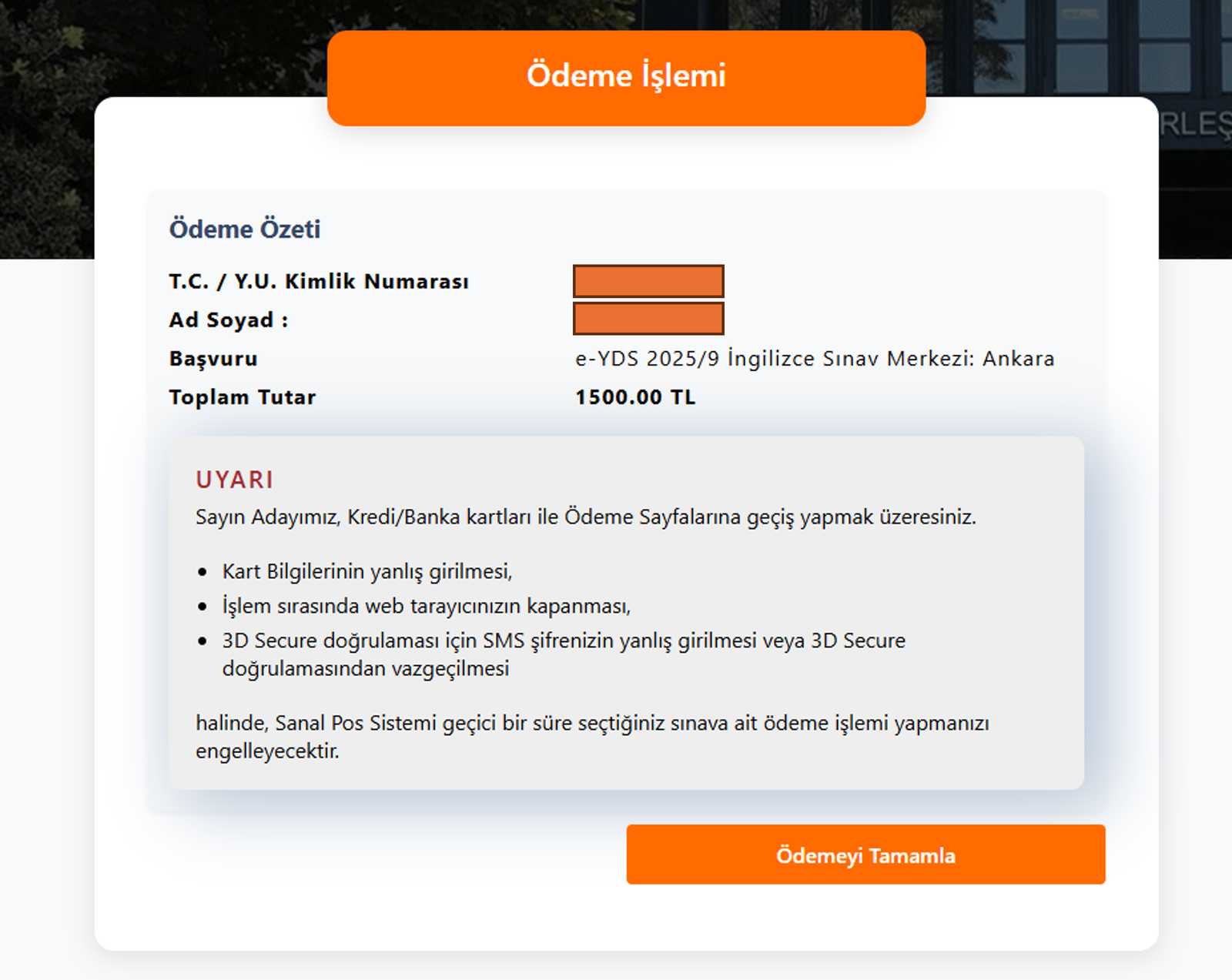Click the Ödeme İşlemi header banner

(626, 78)
